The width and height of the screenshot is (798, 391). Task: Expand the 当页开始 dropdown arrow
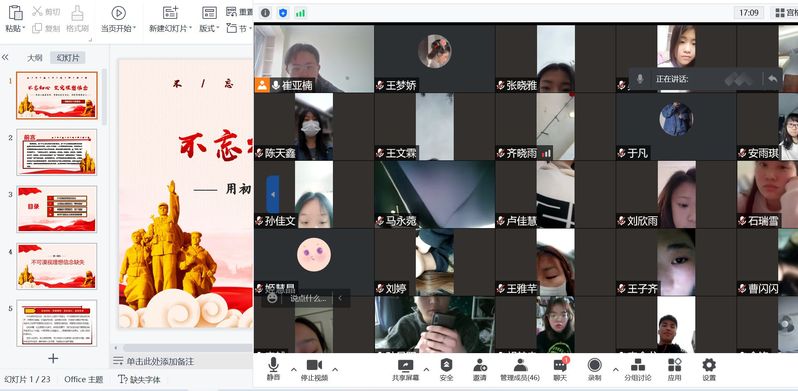coord(134,29)
